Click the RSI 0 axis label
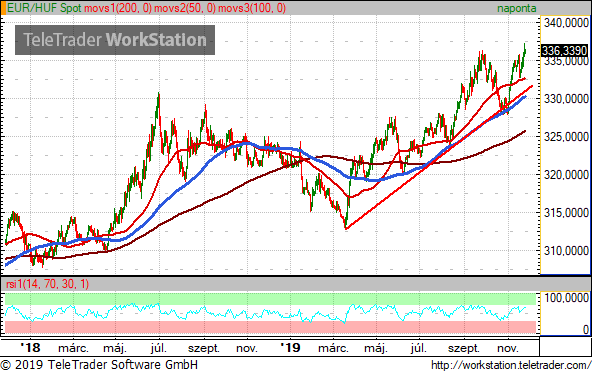The width and height of the screenshot is (592, 374). tap(586, 329)
